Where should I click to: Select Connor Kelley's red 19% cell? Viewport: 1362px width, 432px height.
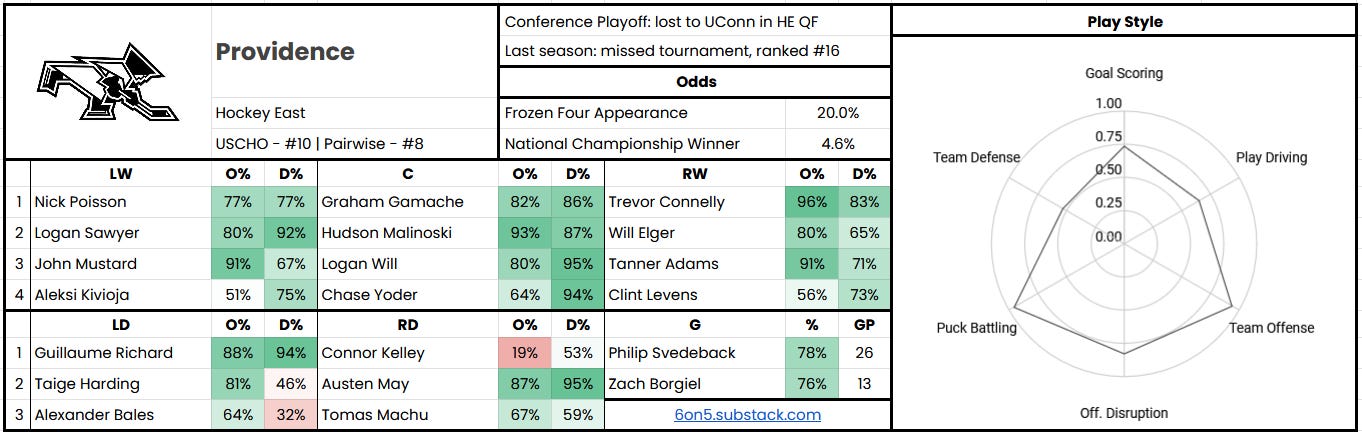[525, 353]
